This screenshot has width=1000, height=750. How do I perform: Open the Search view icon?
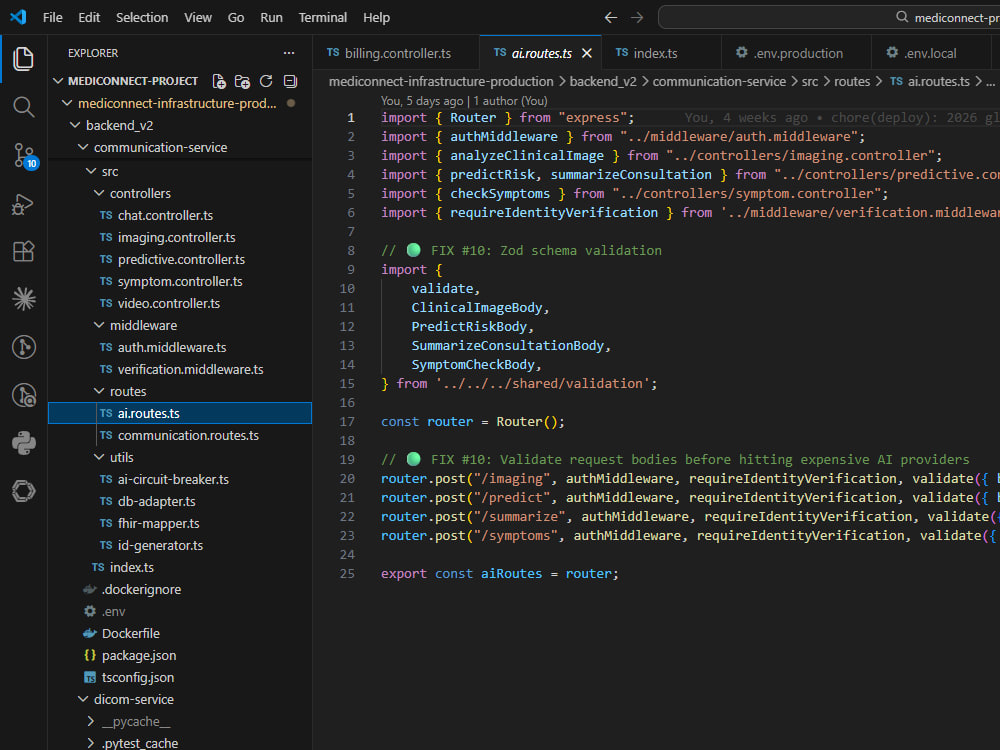click(x=24, y=107)
